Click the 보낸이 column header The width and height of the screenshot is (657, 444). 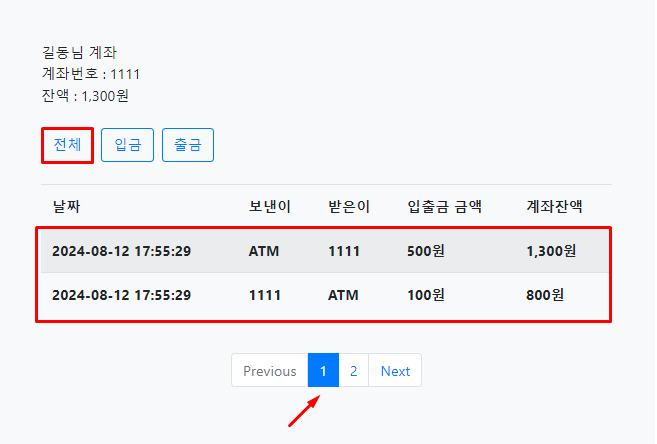tap(269, 207)
